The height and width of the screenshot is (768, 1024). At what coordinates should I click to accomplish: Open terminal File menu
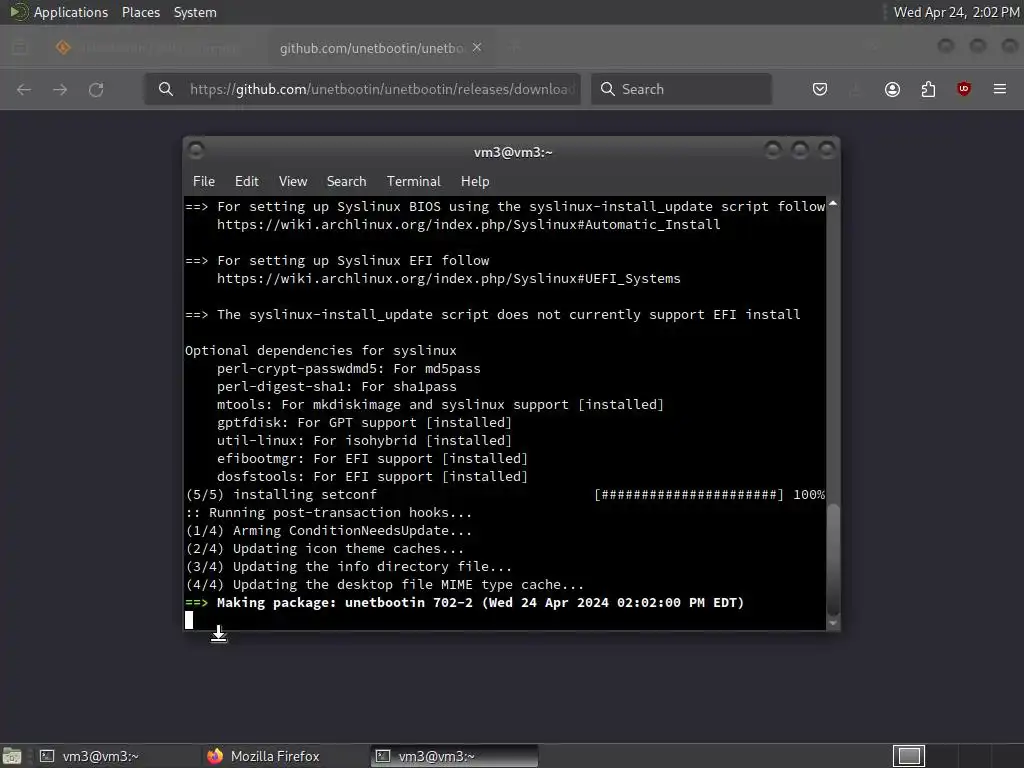(204, 182)
